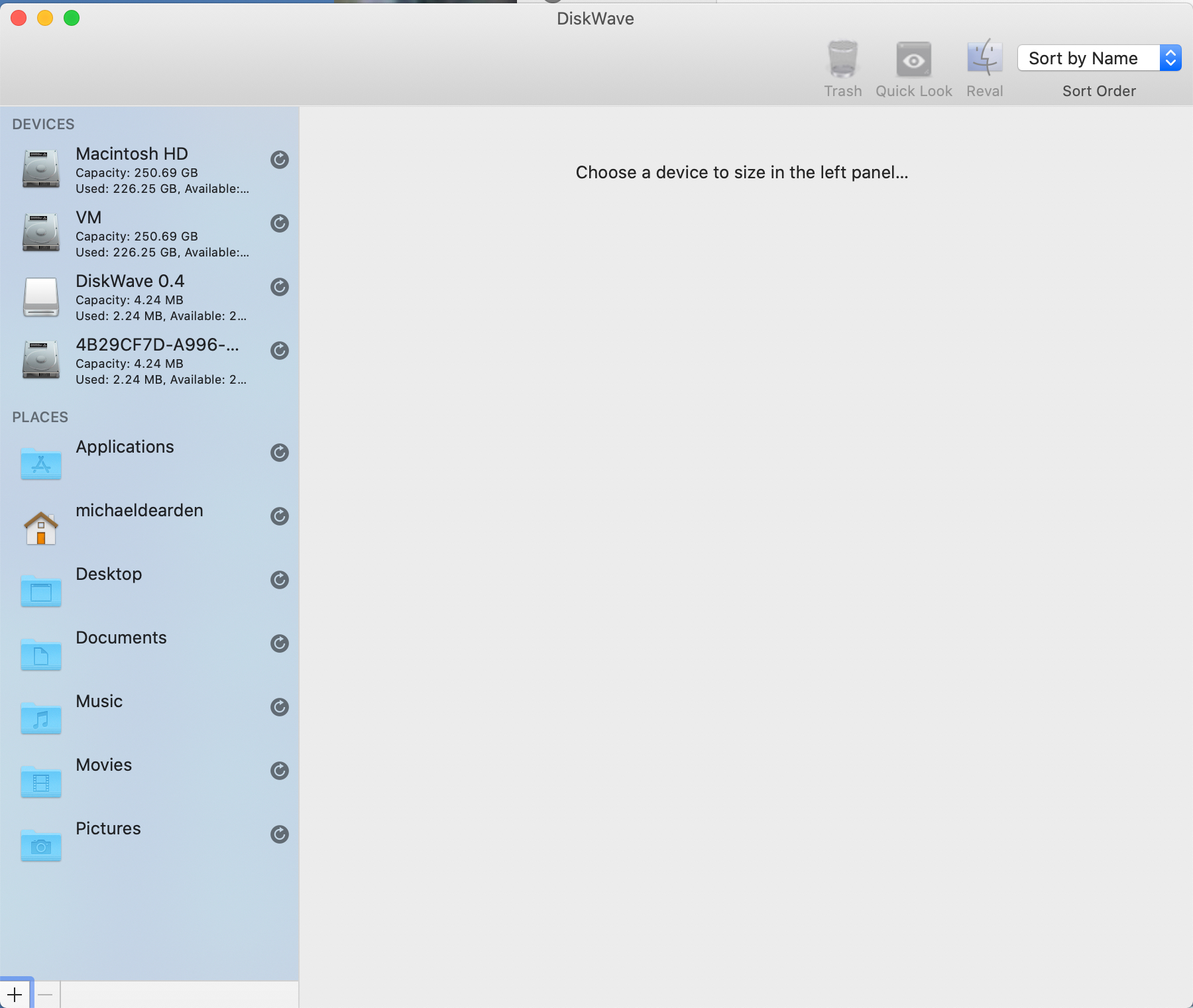
Task: Zoom the window with green button
Action: [72, 18]
